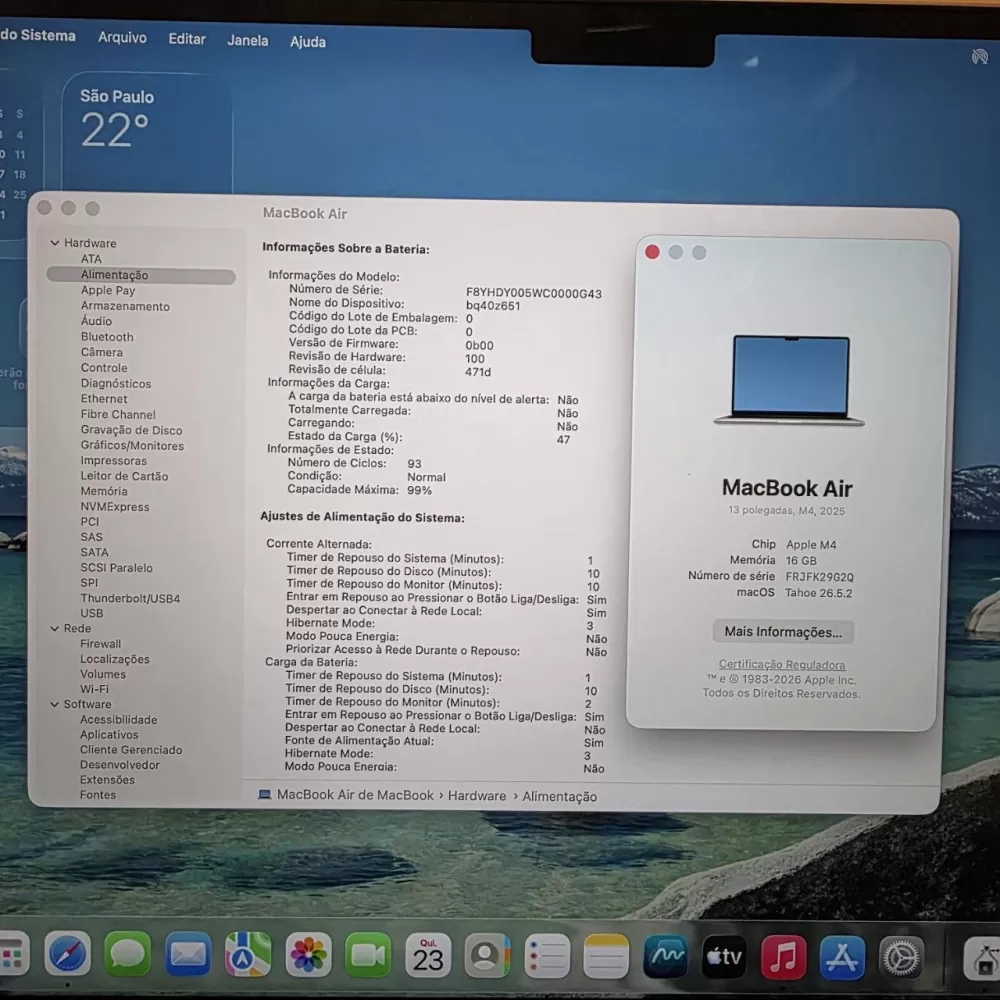
Task: Select Extensões under Software
Action: (x=107, y=779)
